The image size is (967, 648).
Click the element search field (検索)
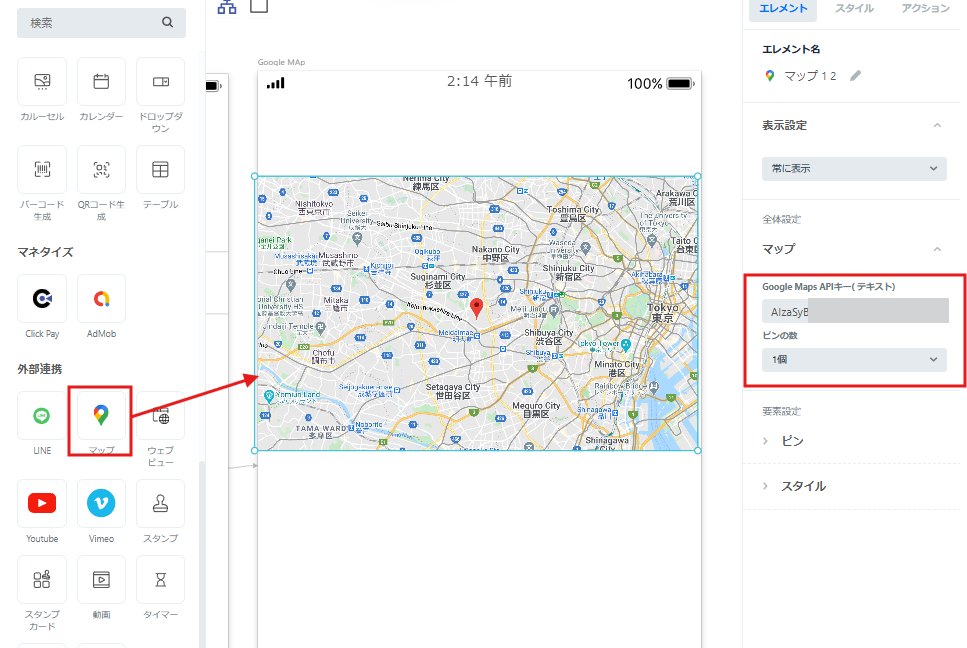pos(101,23)
